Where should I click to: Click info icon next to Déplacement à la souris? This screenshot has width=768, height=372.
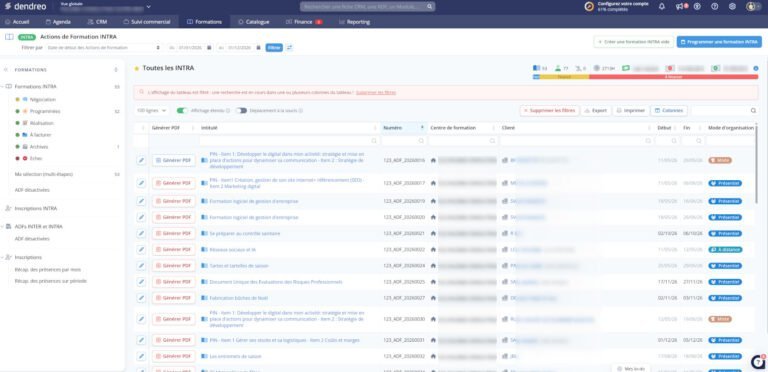[301, 111]
